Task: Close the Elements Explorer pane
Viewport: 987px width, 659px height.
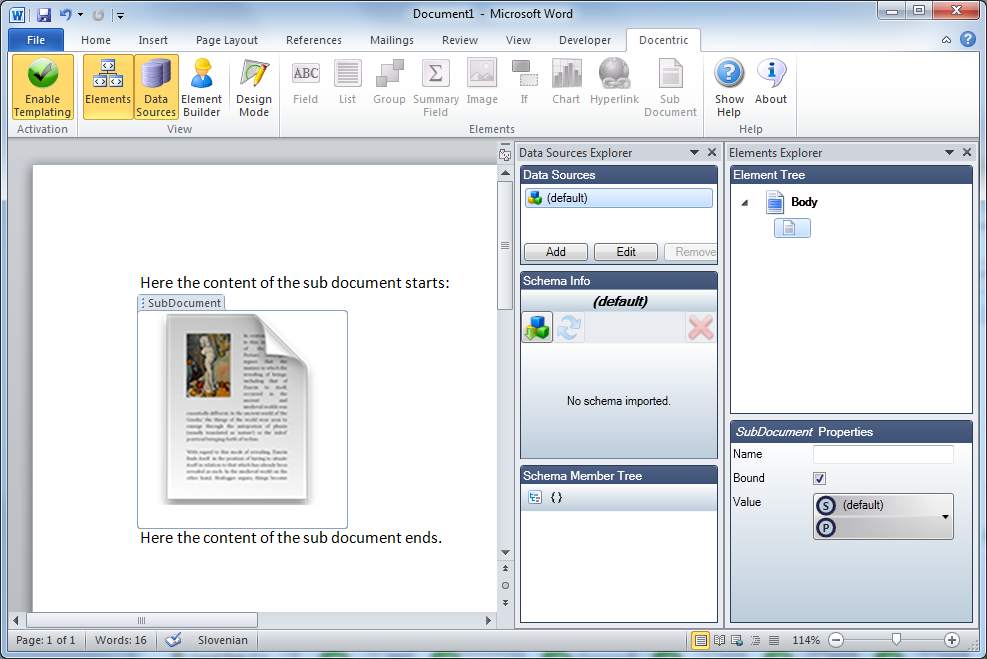Action: point(967,152)
